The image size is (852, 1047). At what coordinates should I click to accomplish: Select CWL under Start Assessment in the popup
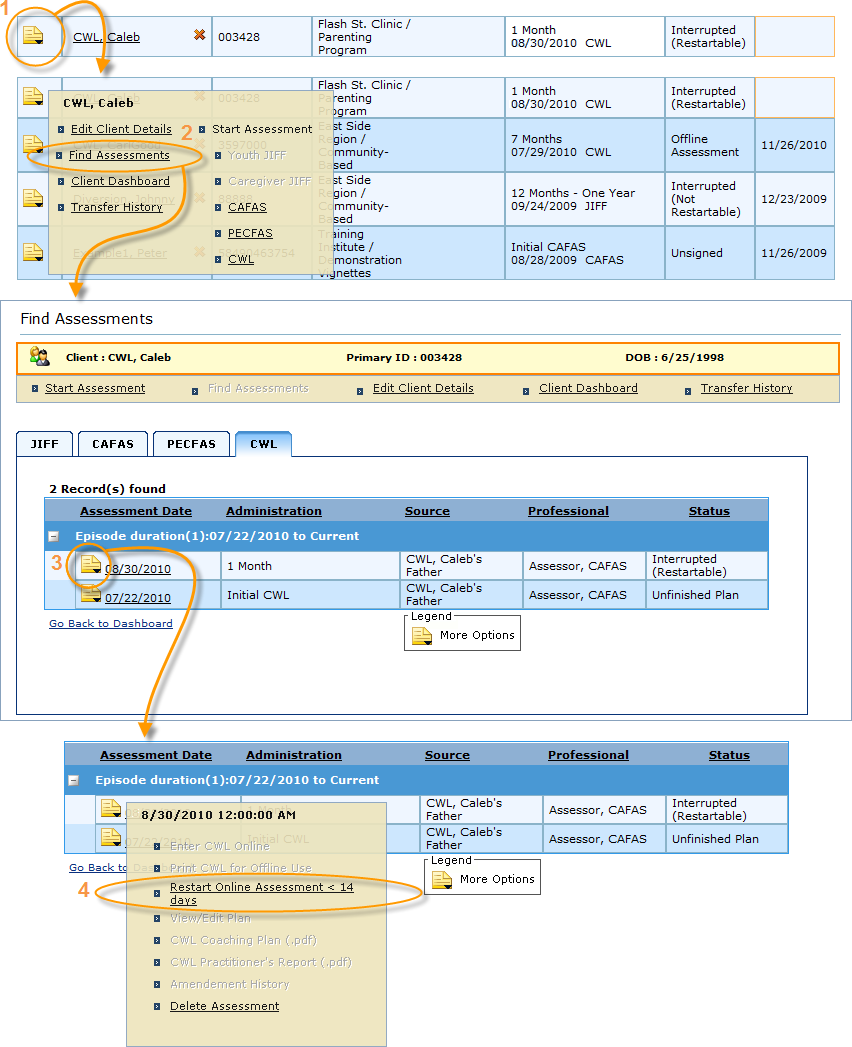click(x=241, y=259)
